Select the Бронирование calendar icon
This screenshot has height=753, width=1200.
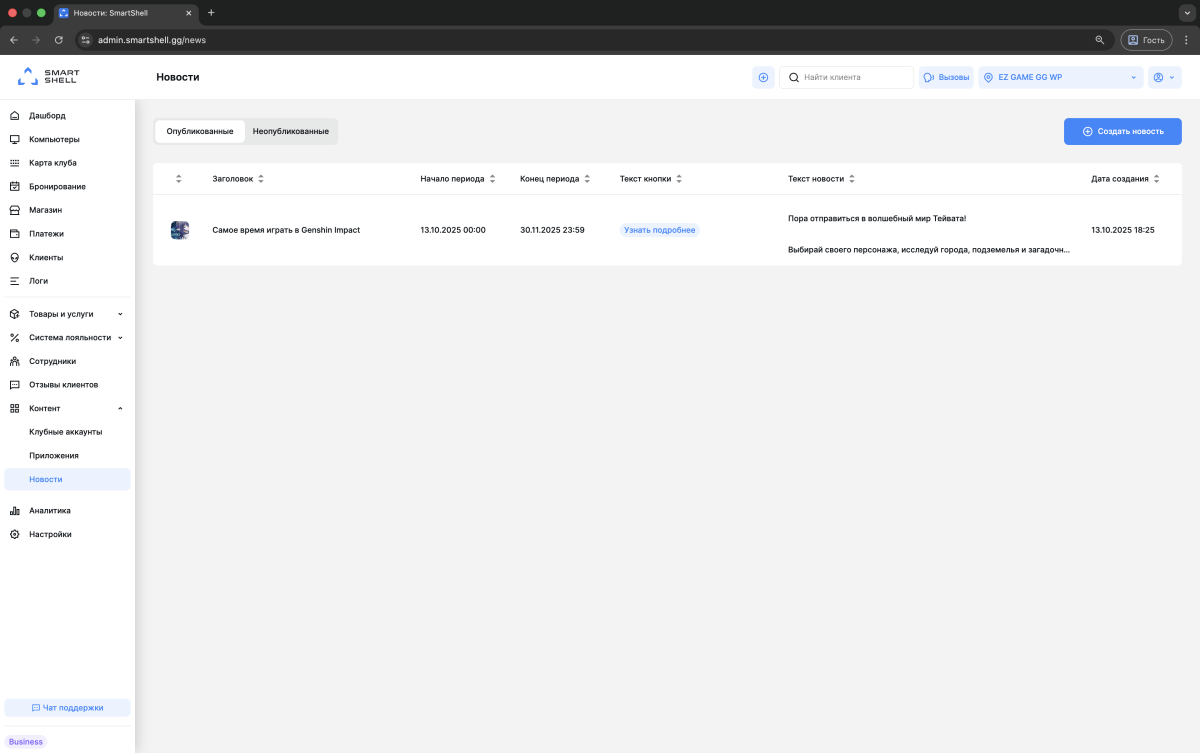click(15, 187)
